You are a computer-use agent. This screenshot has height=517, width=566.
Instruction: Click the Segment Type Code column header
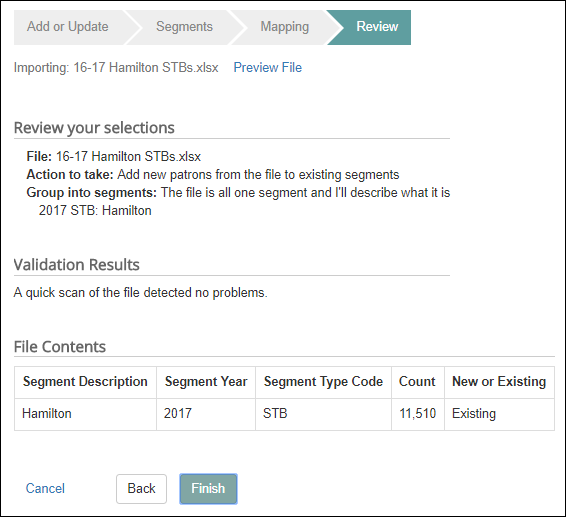(323, 382)
